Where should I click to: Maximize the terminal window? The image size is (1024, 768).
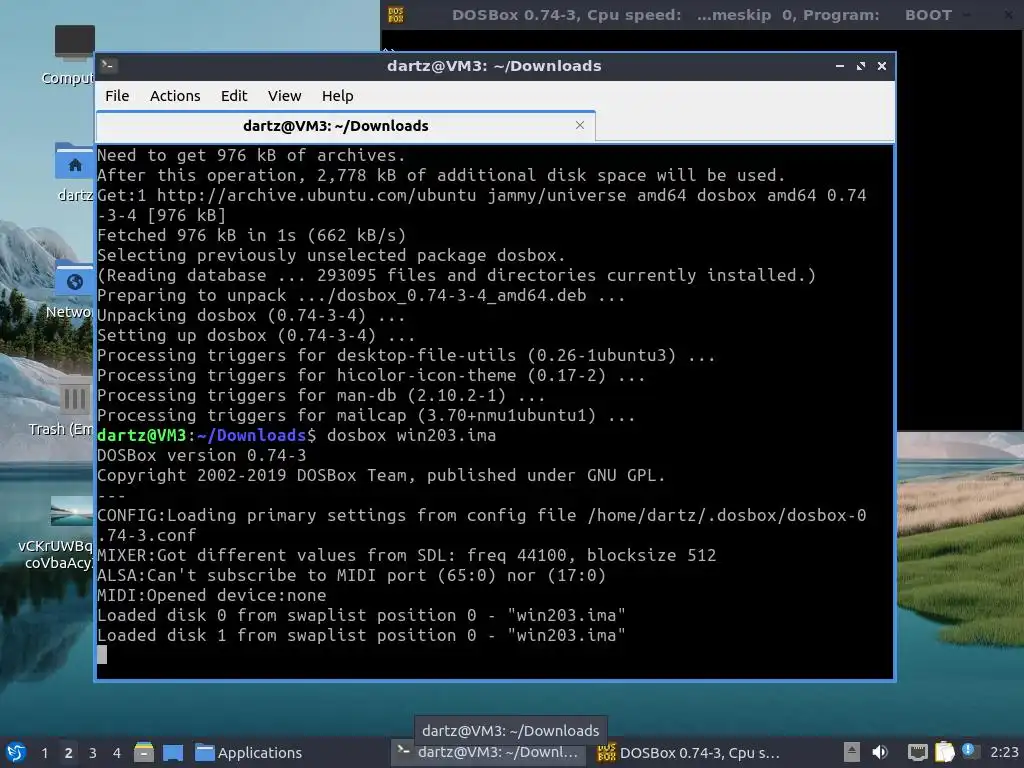[861, 66]
